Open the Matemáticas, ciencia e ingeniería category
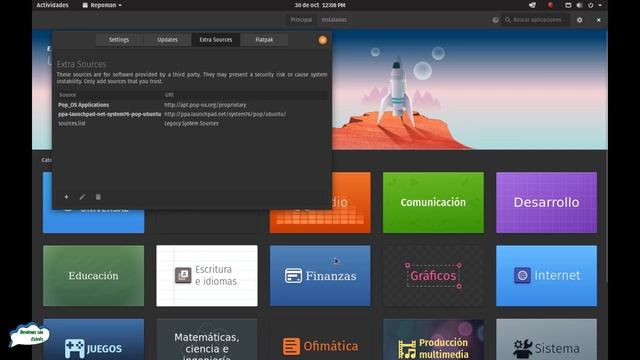Viewport: 640px width, 360px height. tap(207, 340)
